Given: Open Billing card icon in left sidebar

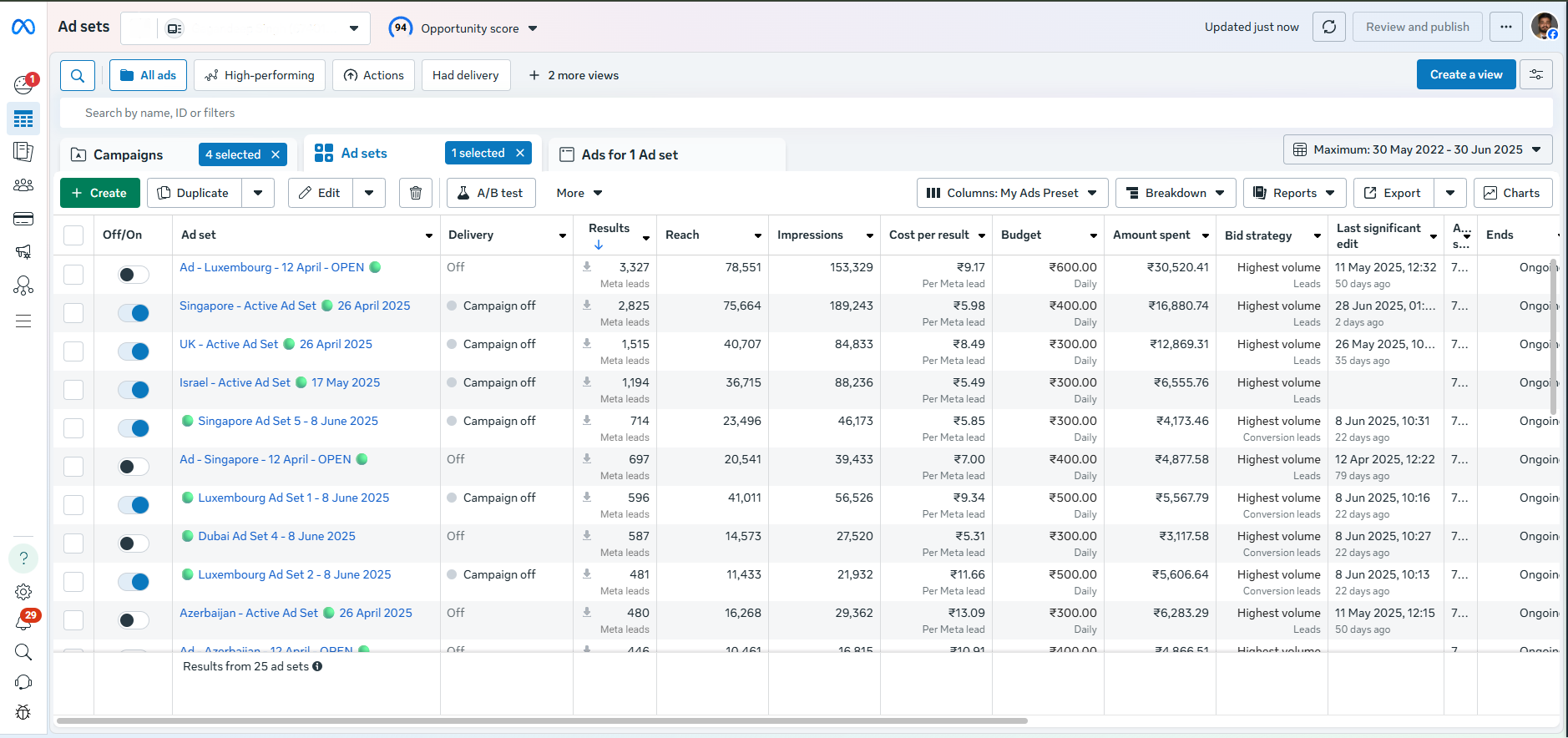Looking at the screenshot, I should click(x=23, y=219).
